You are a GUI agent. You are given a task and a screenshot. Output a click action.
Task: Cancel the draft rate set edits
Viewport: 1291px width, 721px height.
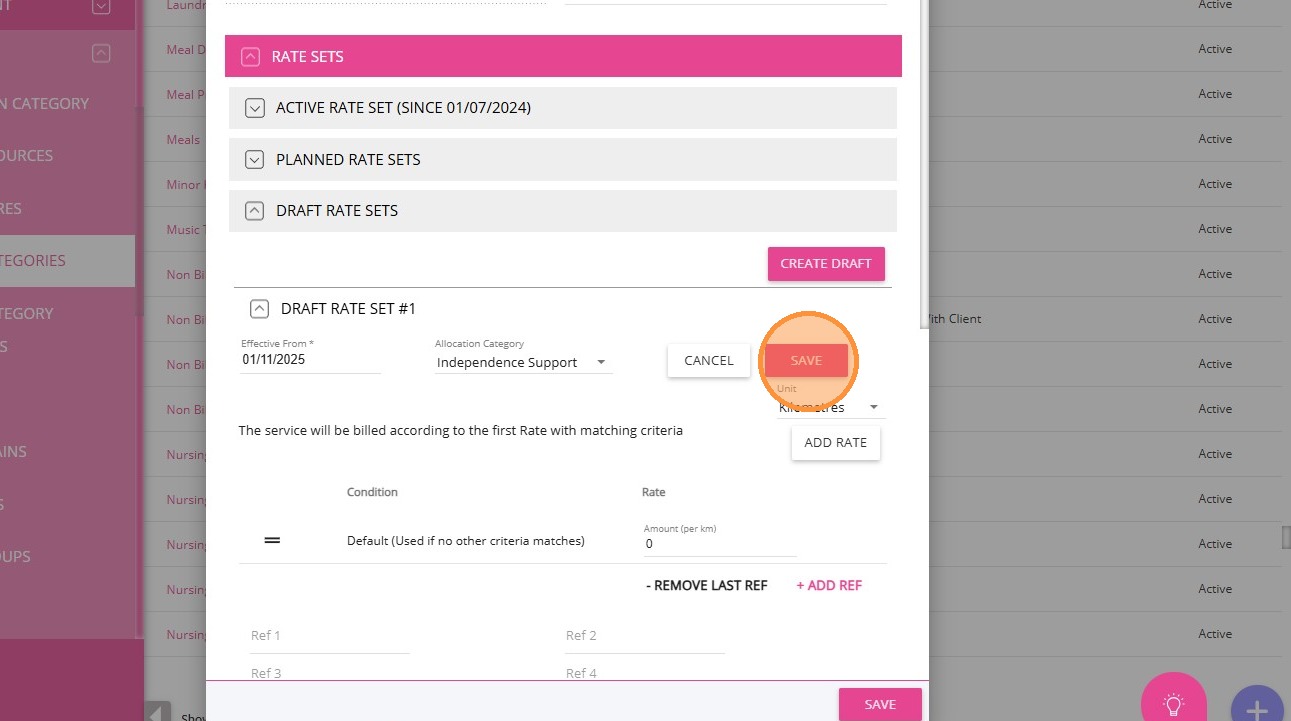pos(708,360)
